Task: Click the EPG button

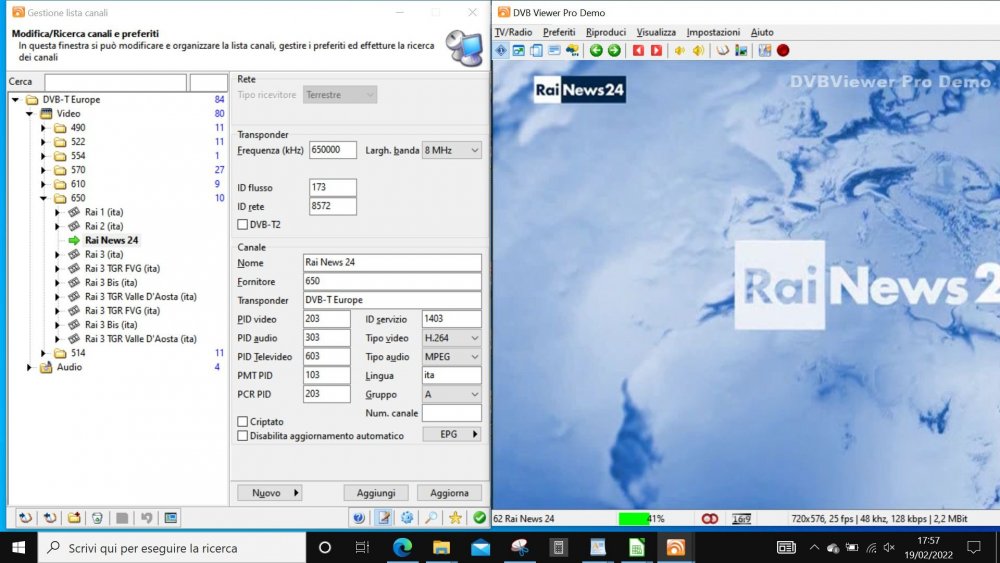Action: [452, 434]
